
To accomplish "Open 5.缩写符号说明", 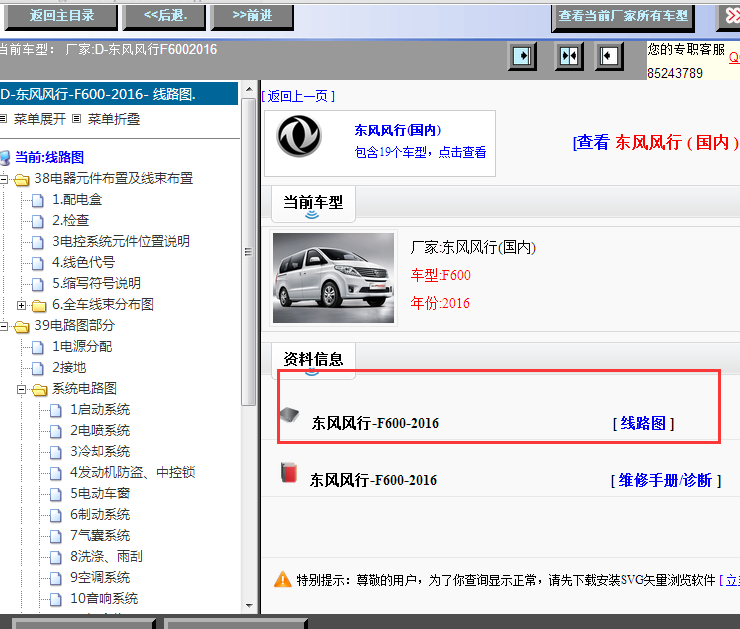I will point(96,283).
